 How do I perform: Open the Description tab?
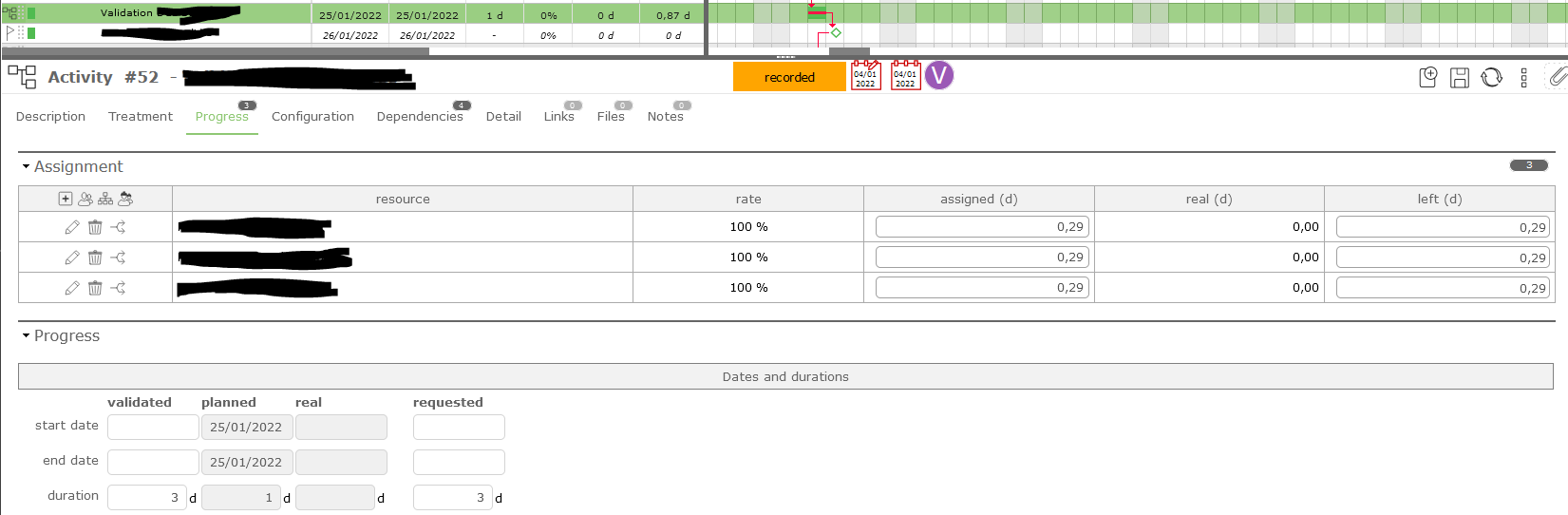(50, 116)
